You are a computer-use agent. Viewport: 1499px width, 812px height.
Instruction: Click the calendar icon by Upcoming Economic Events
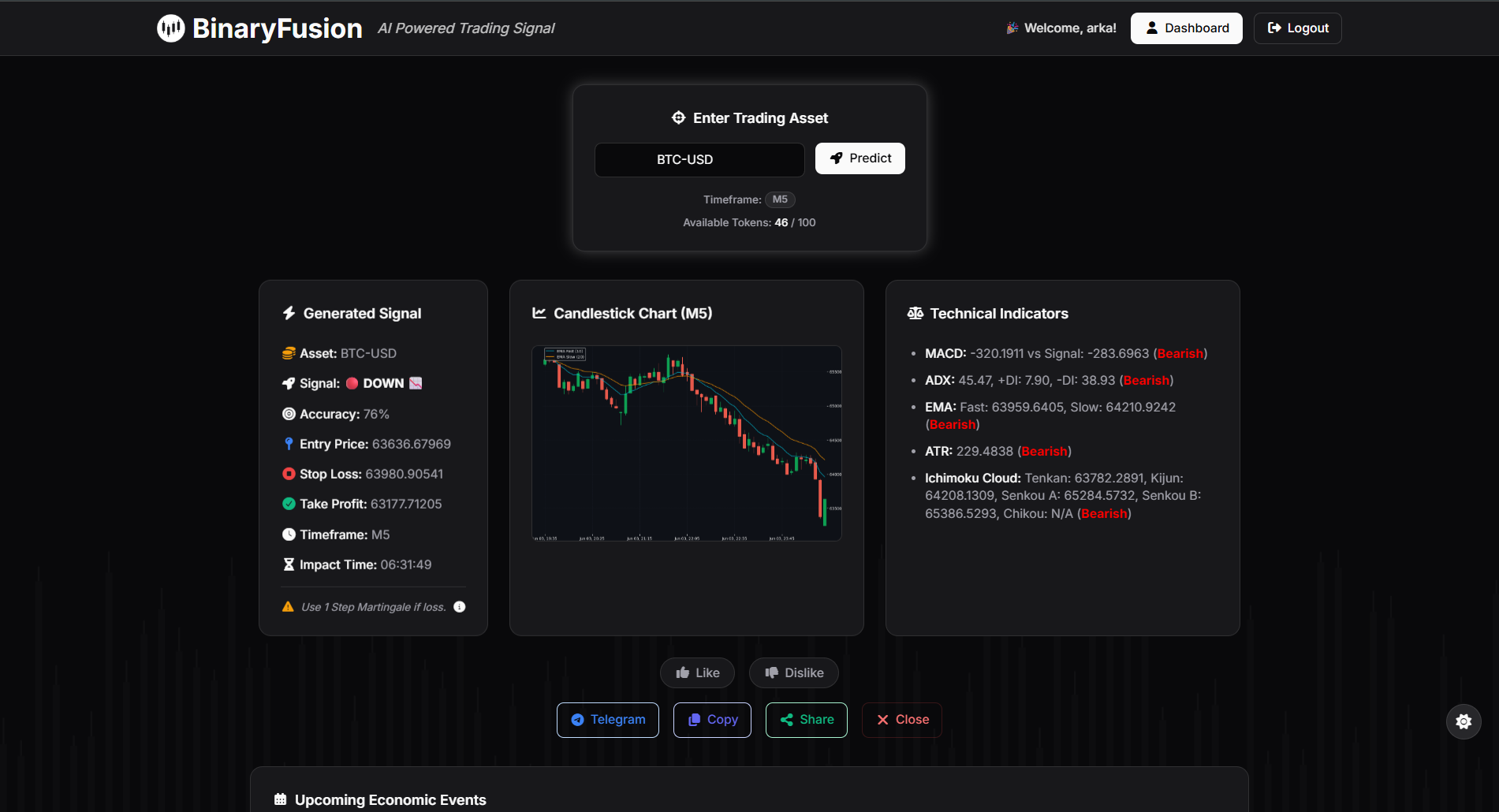click(x=280, y=799)
